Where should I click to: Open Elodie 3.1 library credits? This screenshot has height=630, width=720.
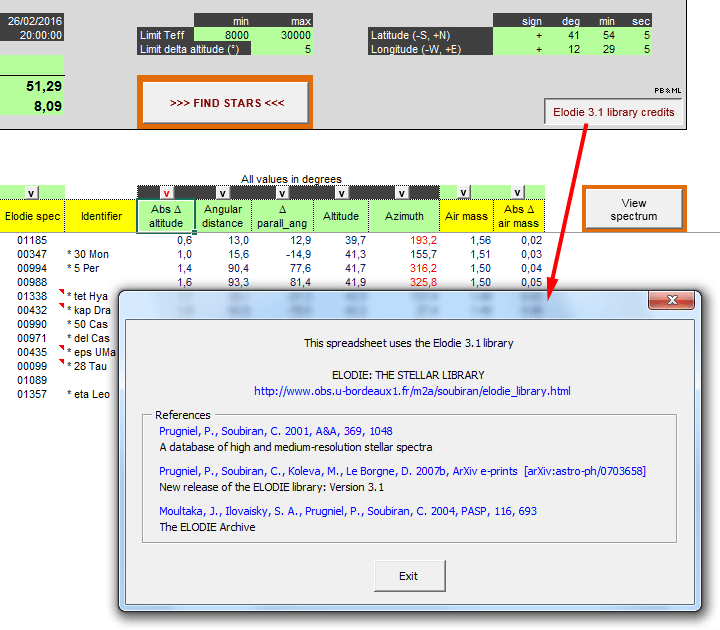pyautogui.click(x=613, y=112)
